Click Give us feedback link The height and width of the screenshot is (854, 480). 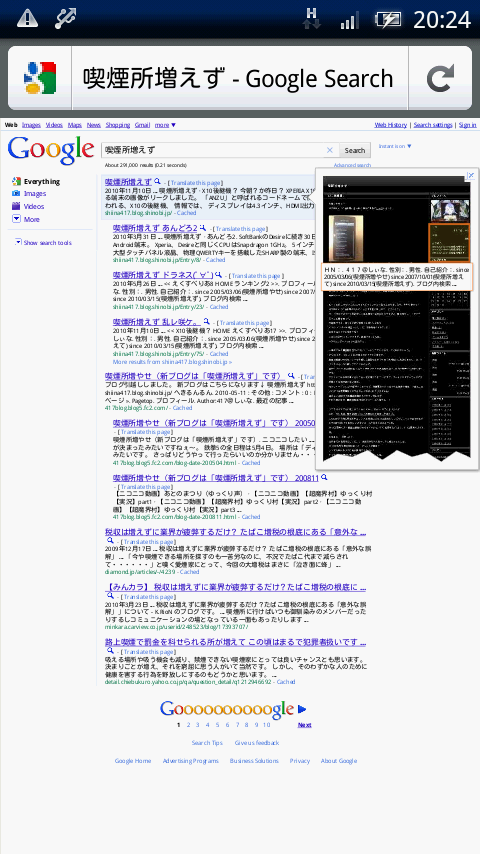[x=257, y=742]
